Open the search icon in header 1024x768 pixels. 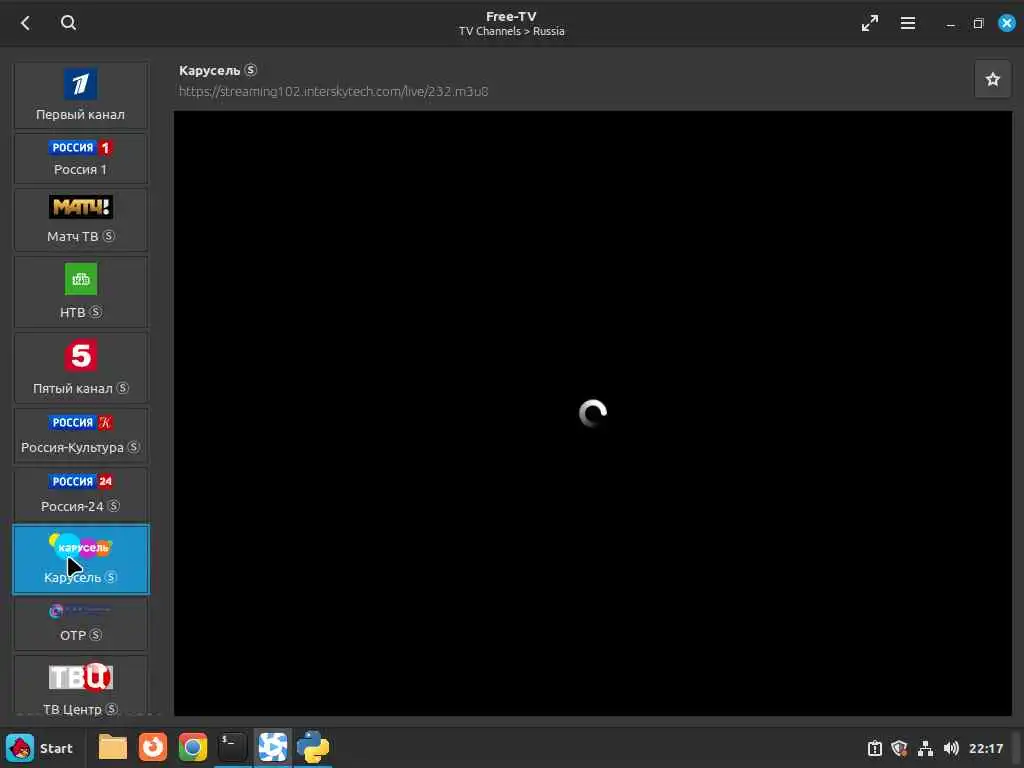click(69, 23)
